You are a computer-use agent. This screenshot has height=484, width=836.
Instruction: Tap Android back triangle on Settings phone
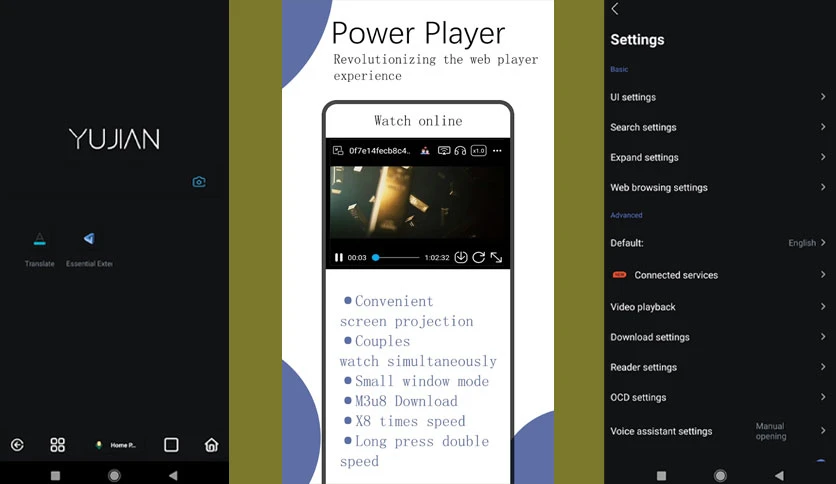coord(779,475)
